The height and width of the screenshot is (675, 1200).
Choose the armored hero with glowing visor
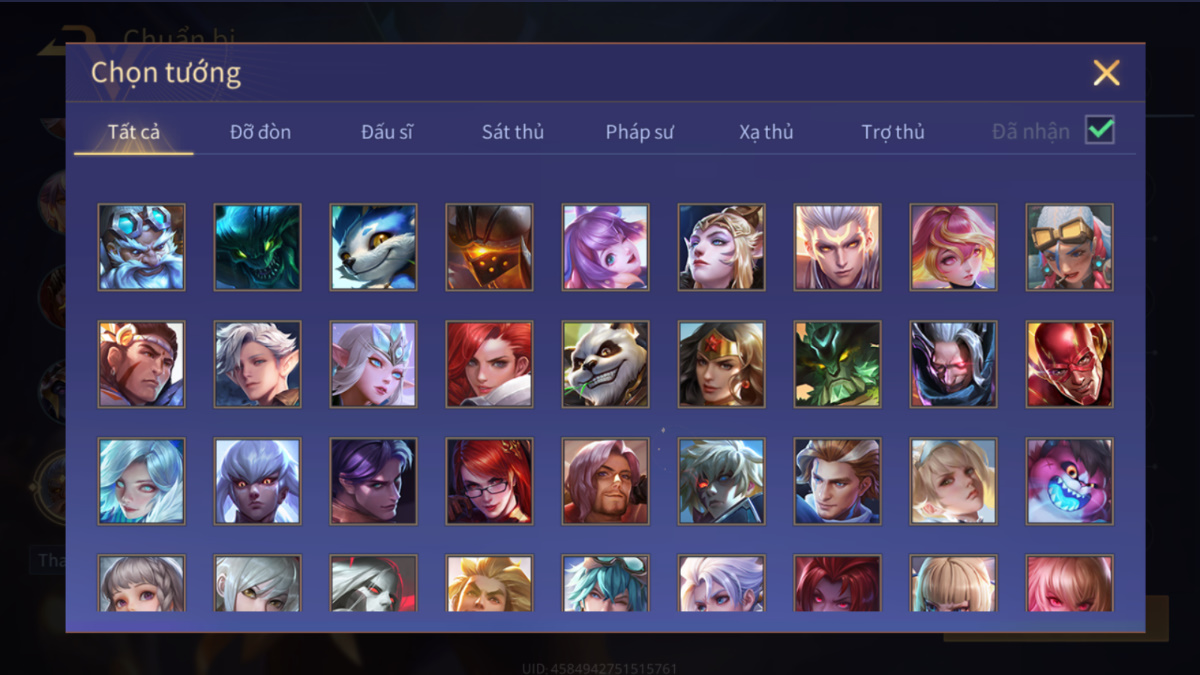pyautogui.click(x=489, y=247)
